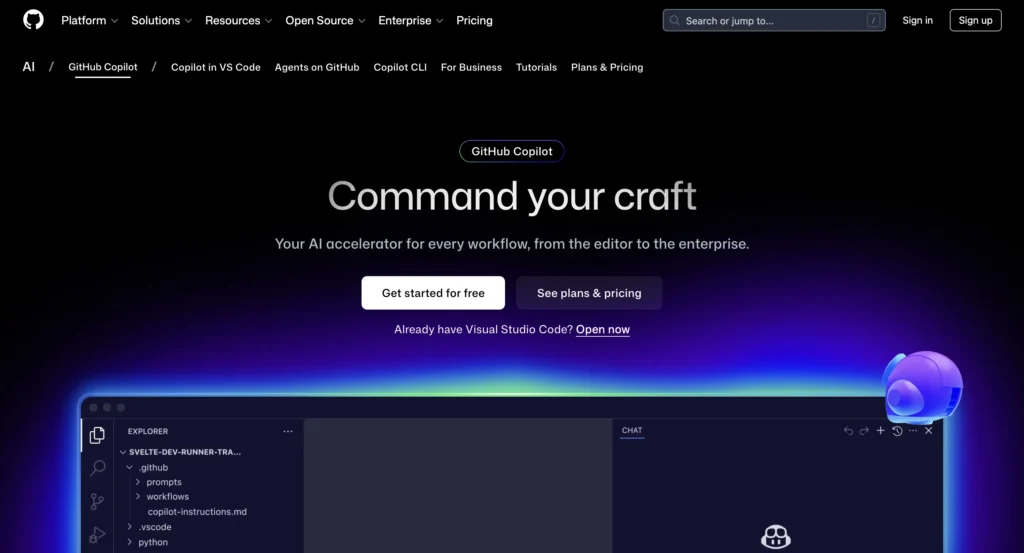Select the GitHub Copilot subnav tab
Viewport: 1024px width, 553px height.
pyautogui.click(x=103, y=67)
